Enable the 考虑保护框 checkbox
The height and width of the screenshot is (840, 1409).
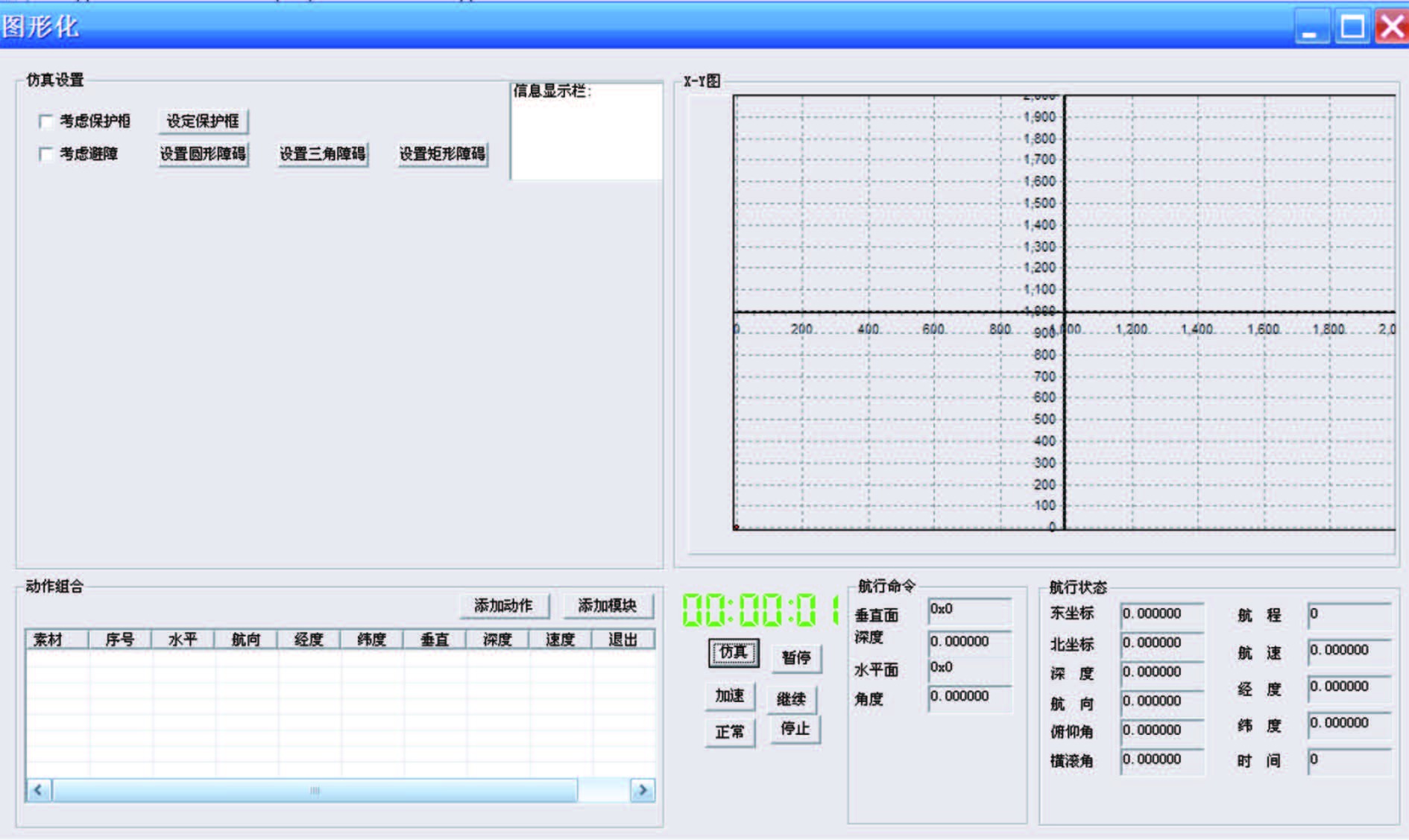[x=45, y=121]
